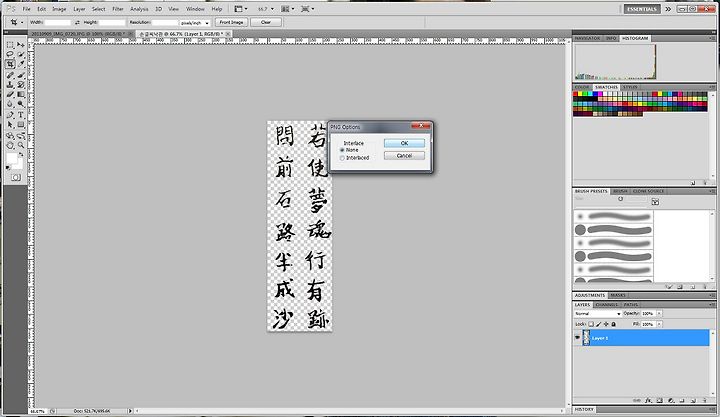Open the Fill slider arrow
The height and width of the screenshot is (417, 720).
coord(659,324)
